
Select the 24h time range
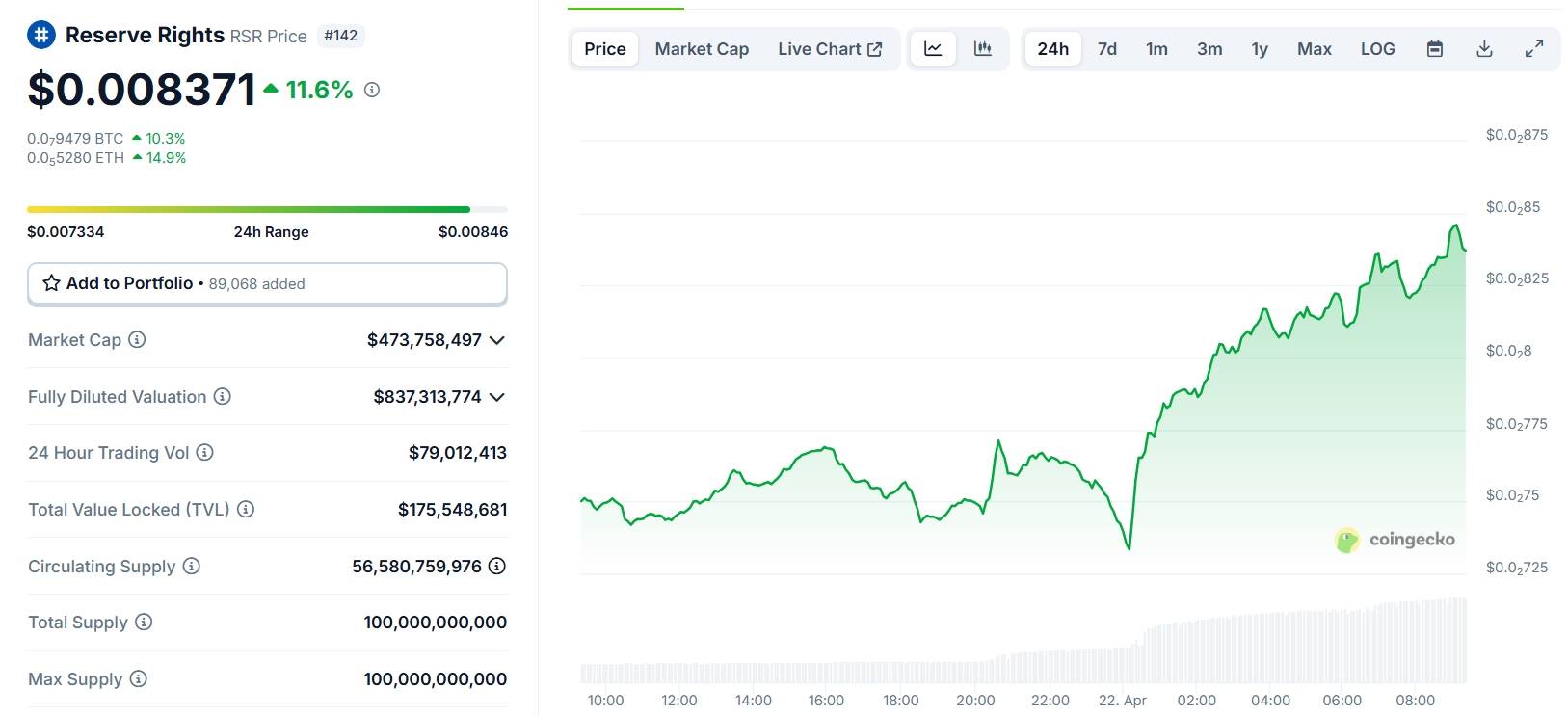tap(1052, 49)
